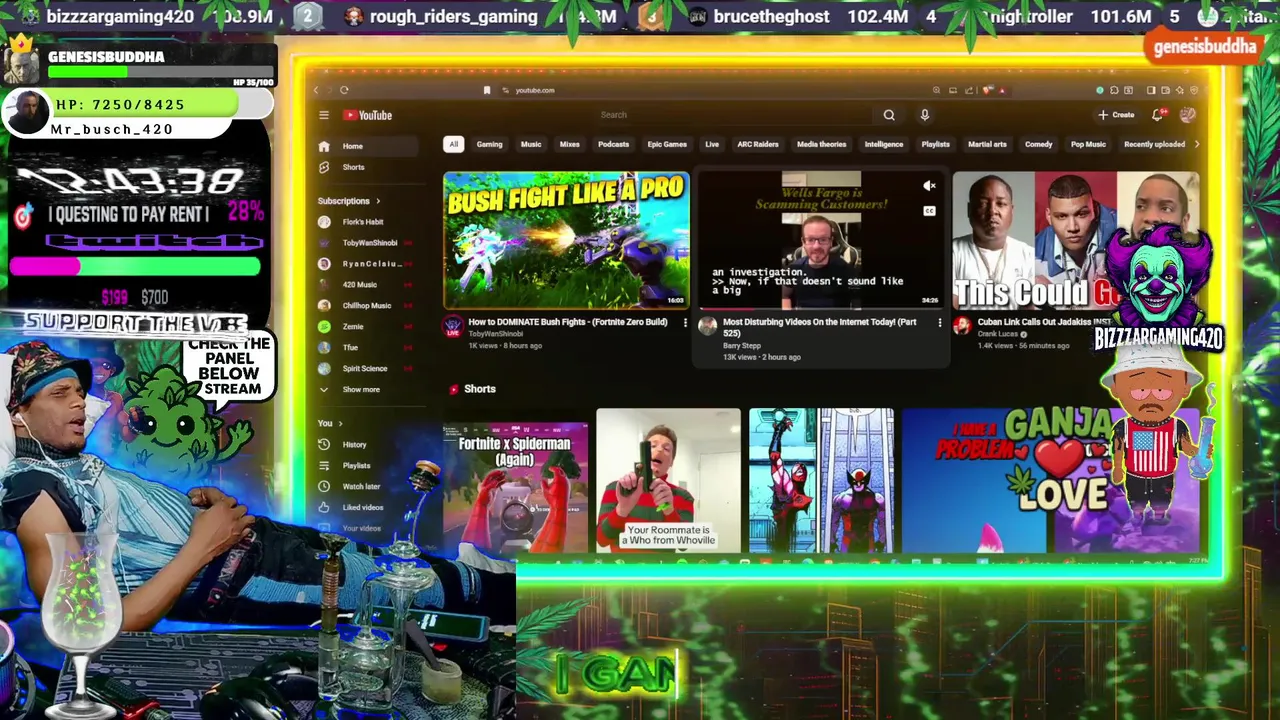Open the YouTube hamburger guide menu
The image size is (1280, 720).
coord(324,115)
